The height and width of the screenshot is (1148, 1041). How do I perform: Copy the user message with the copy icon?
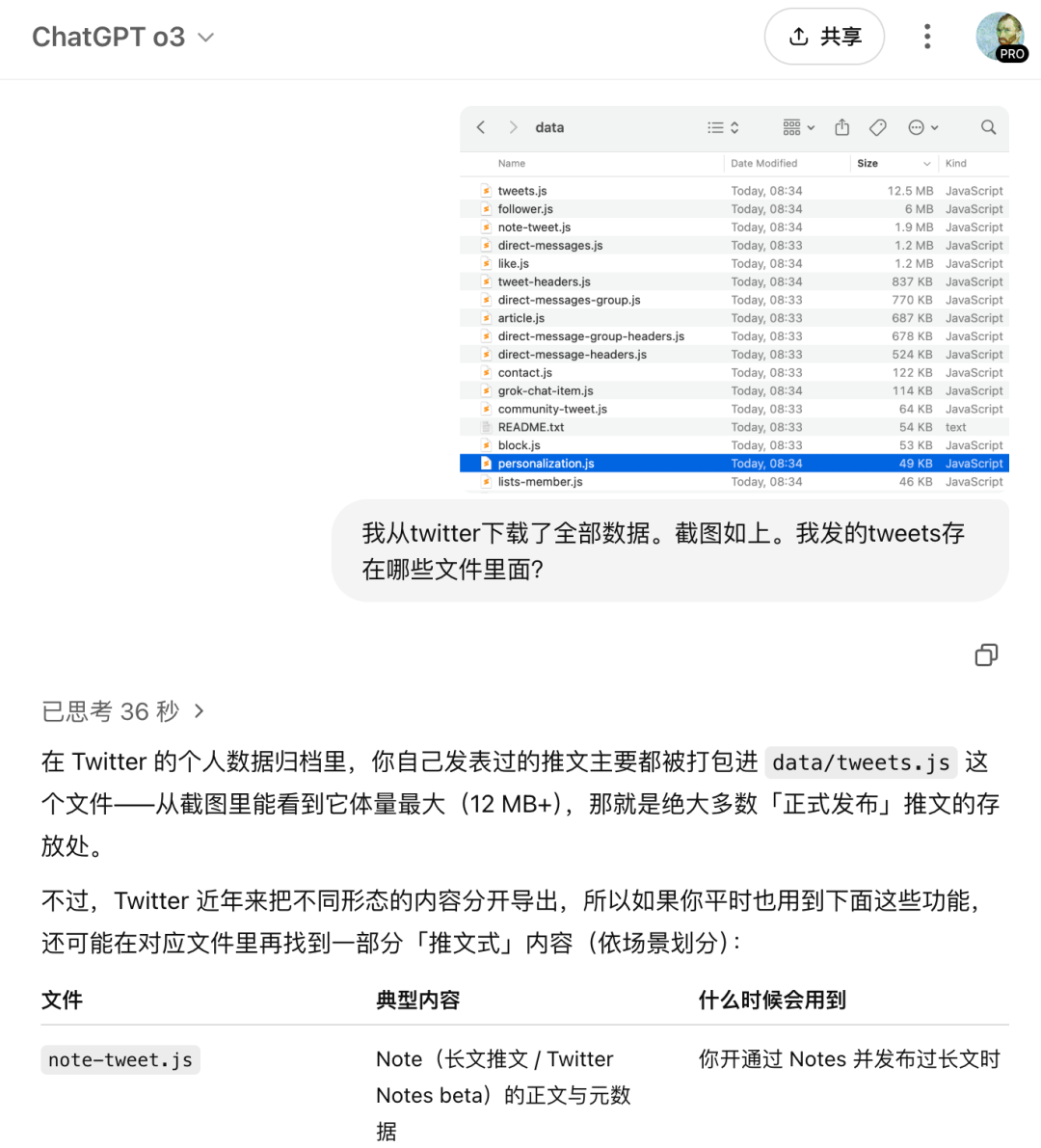click(986, 654)
